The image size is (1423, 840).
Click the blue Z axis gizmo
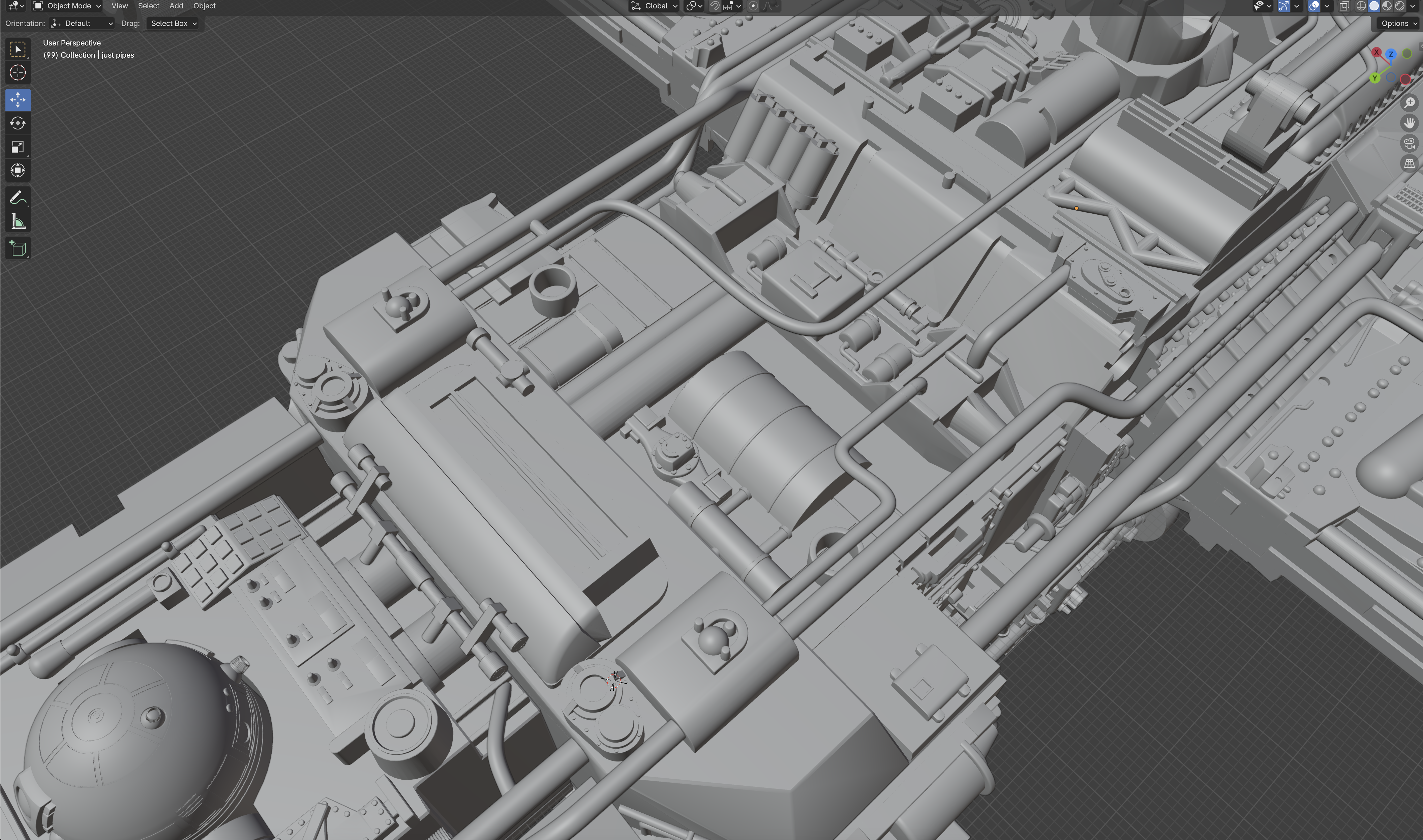coord(1391,54)
